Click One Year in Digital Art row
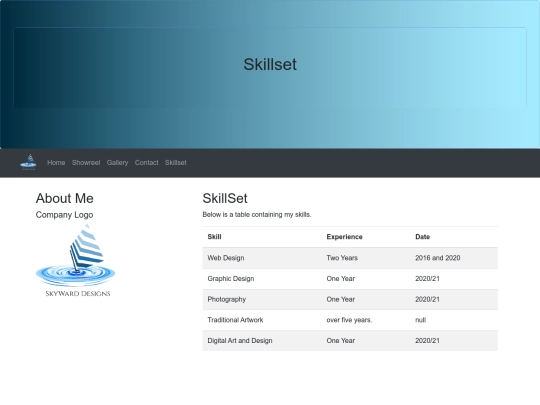Viewport: 540px width, 405px height. [366, 341]
